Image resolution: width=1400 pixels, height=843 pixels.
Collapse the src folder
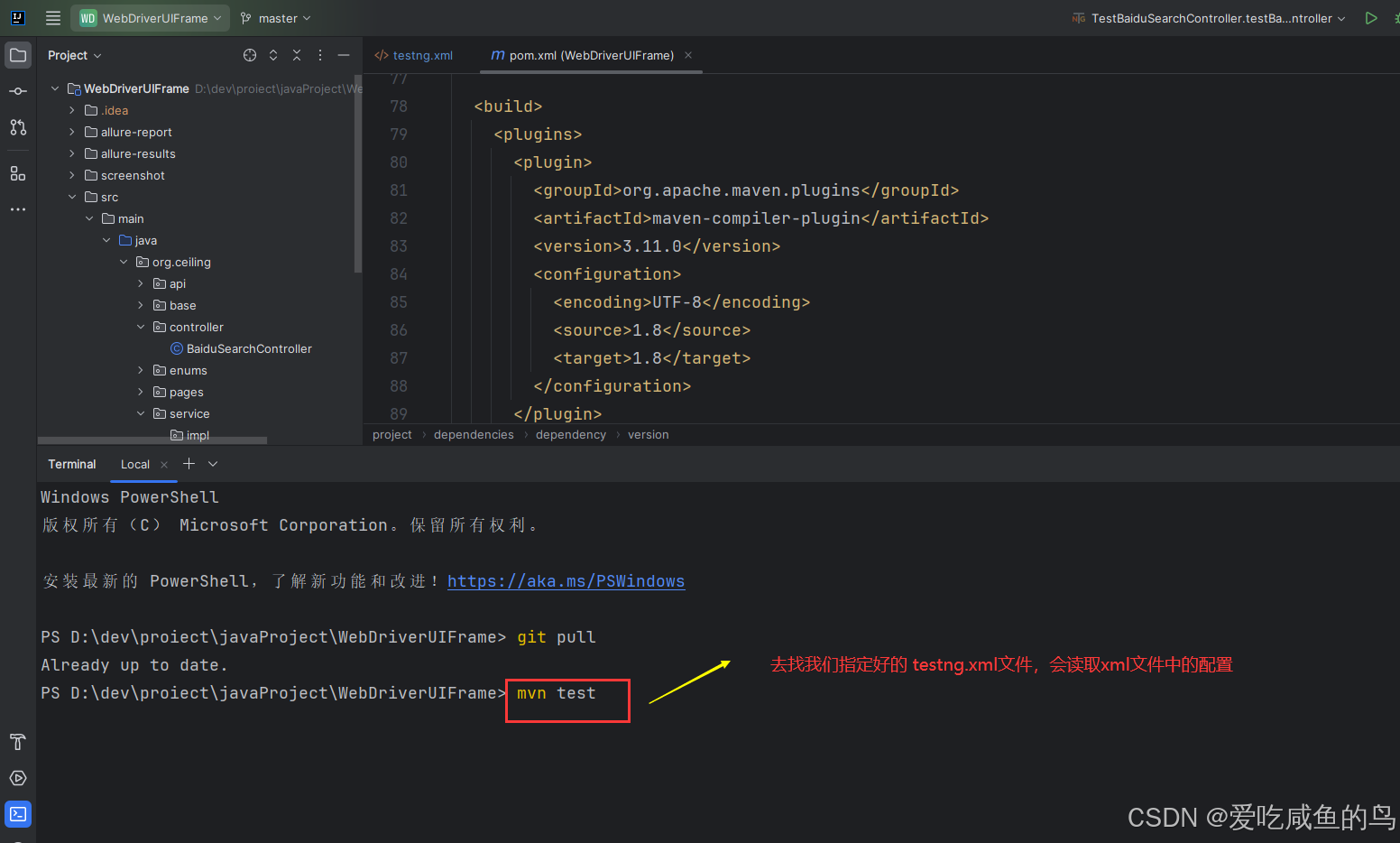click(x=72, y=197)
